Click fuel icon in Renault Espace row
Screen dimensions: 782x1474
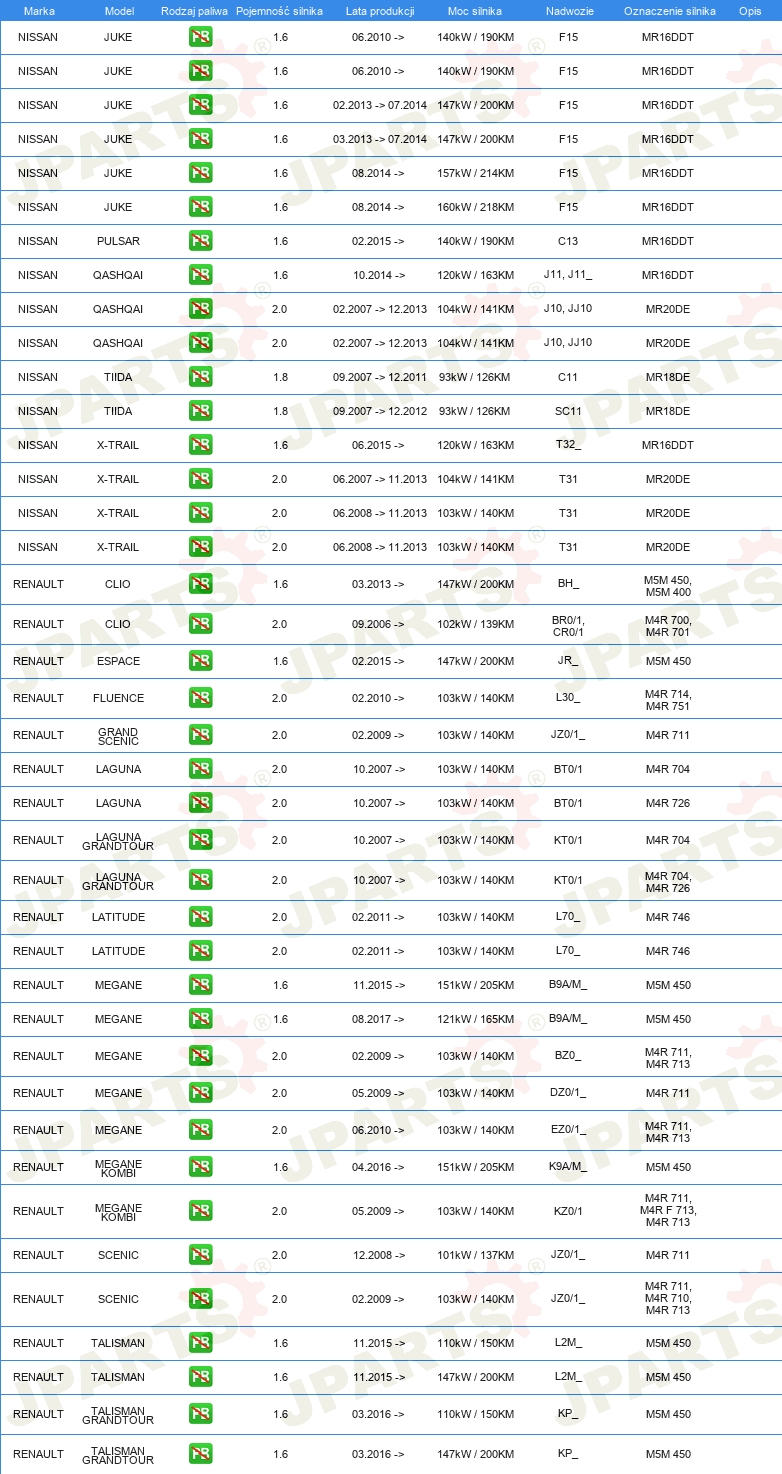click(x=200, y=661)
